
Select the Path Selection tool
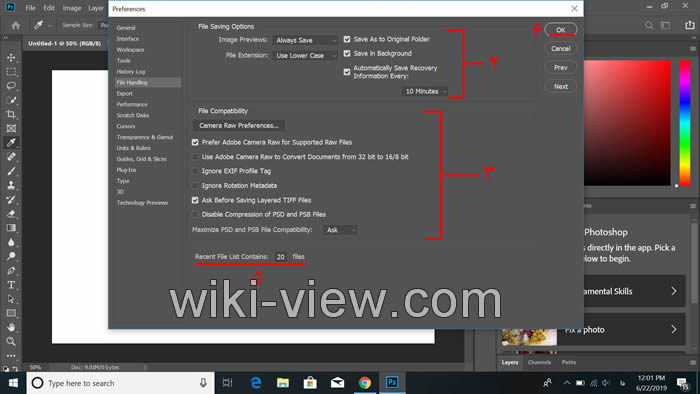[11, 299]
